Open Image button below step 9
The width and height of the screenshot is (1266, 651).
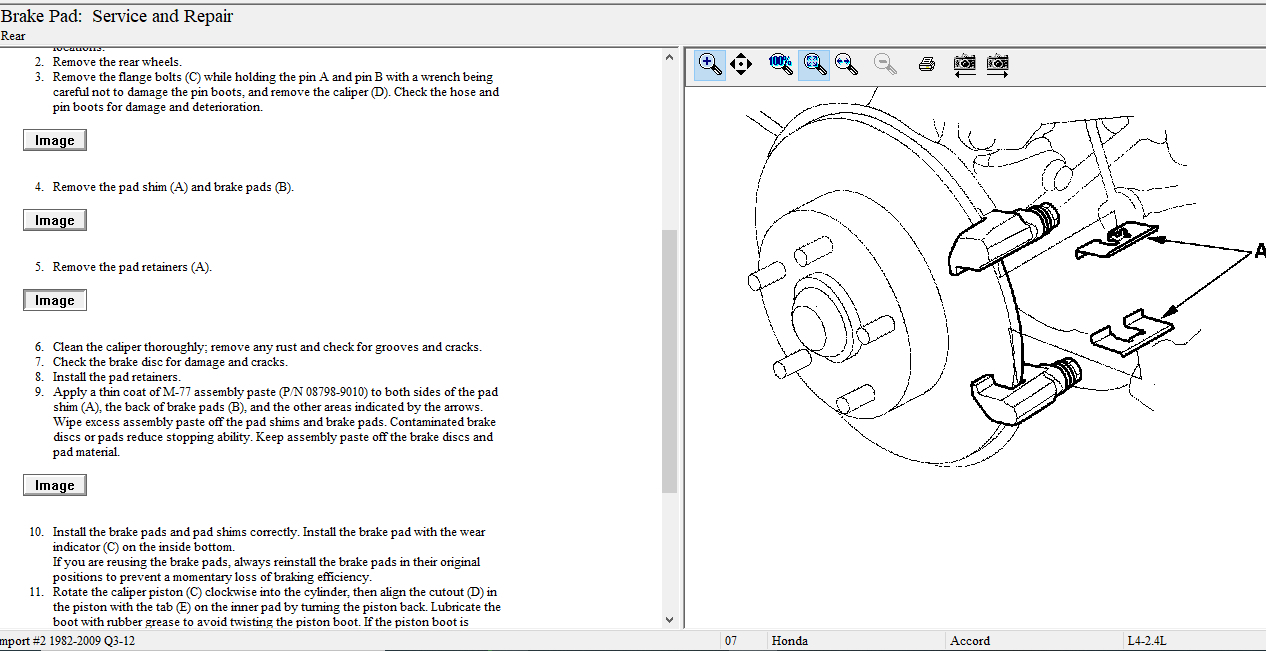click(x=55, y=486)
